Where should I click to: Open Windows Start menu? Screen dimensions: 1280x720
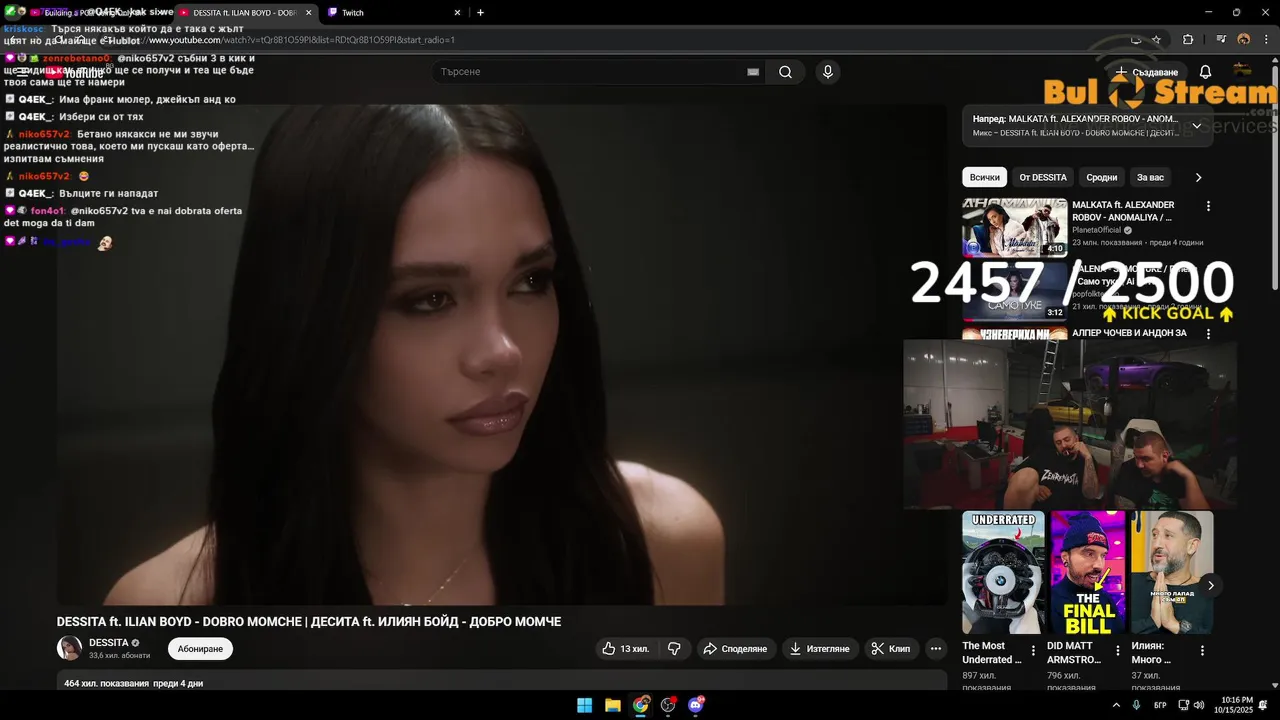click(x=584, y=705)
